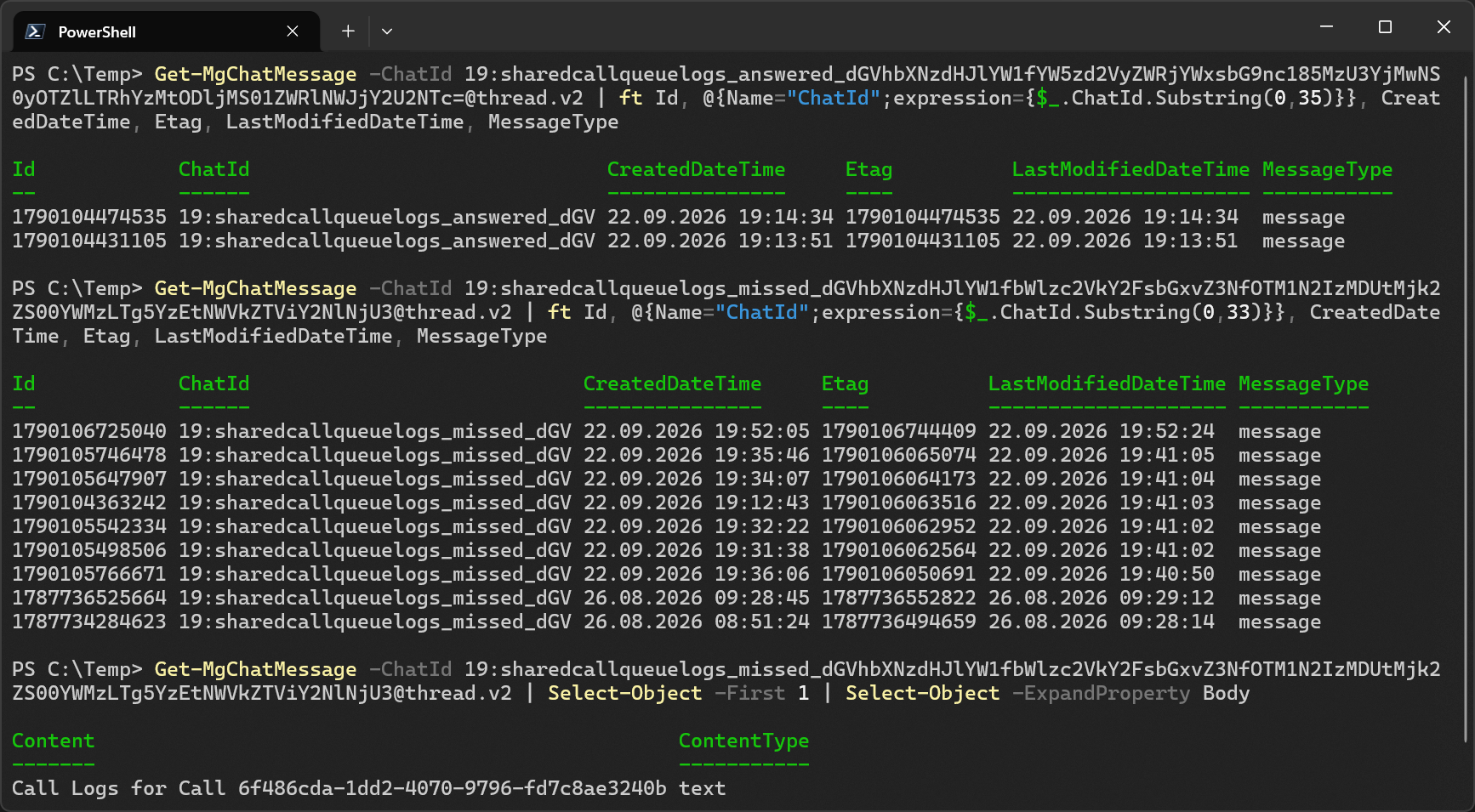Image resolution: width=1475 pixels, height=812 pixels.
Task: Select the PowerShell tab
Action: 167,31
